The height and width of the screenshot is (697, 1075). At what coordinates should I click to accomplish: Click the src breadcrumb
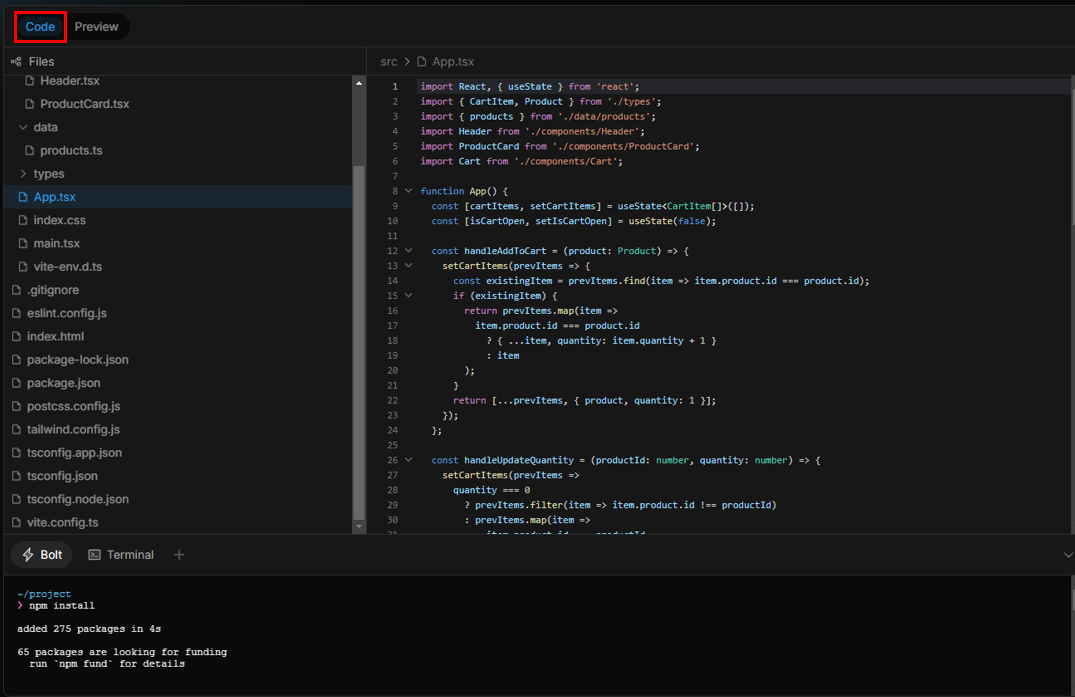[x=389, y=62]
